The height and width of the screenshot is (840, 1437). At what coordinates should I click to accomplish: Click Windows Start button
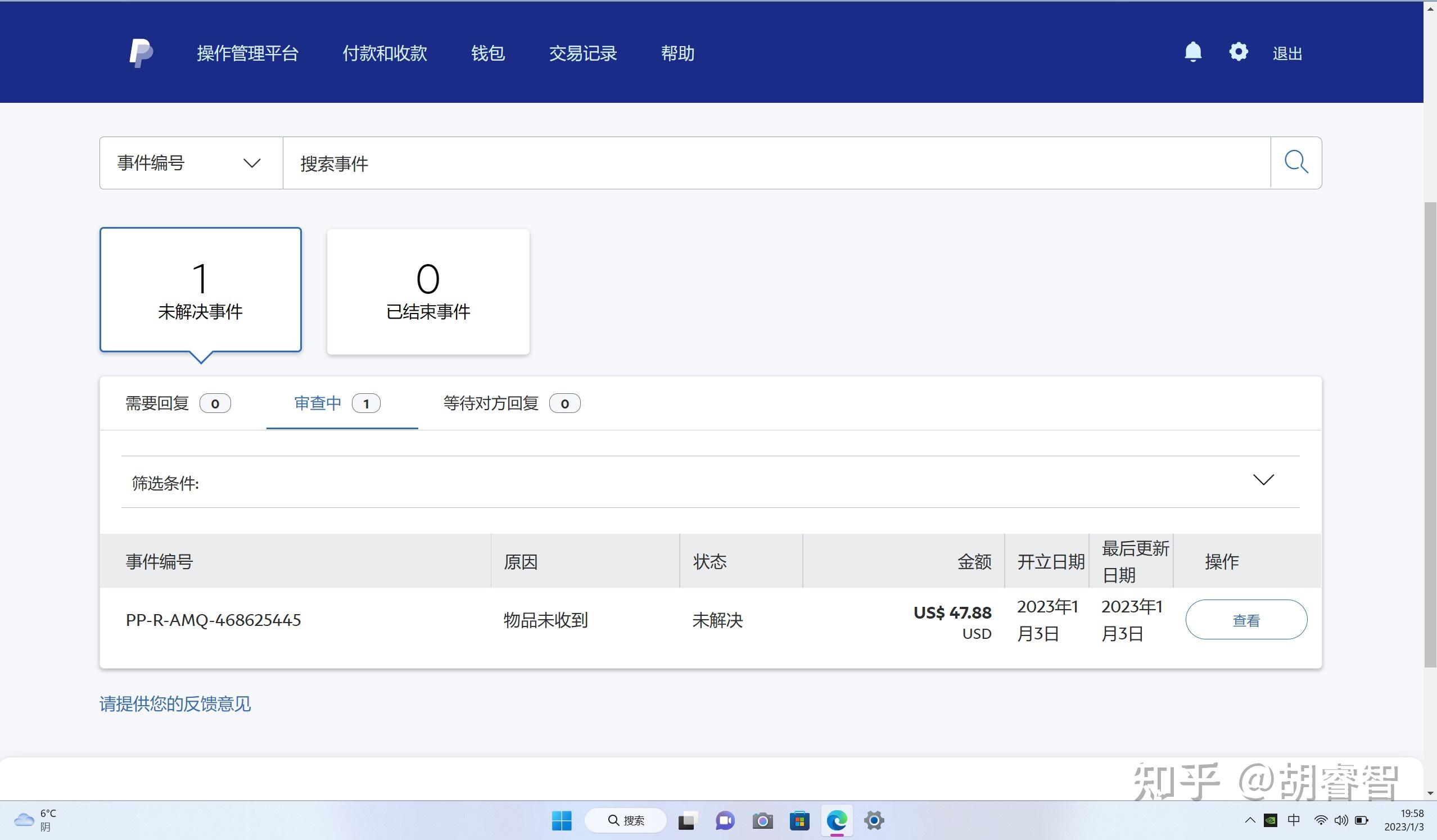562,821
